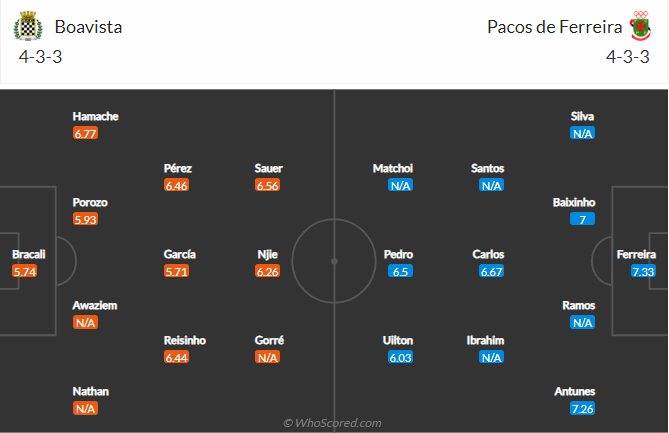Click Pedro's 6.5 rating badge

(x=400, y=271)
